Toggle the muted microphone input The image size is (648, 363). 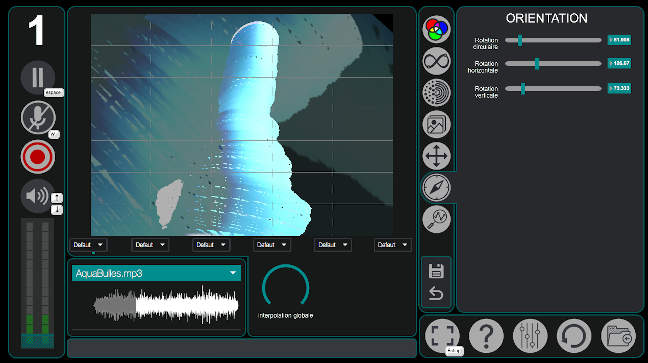(38, 117)
